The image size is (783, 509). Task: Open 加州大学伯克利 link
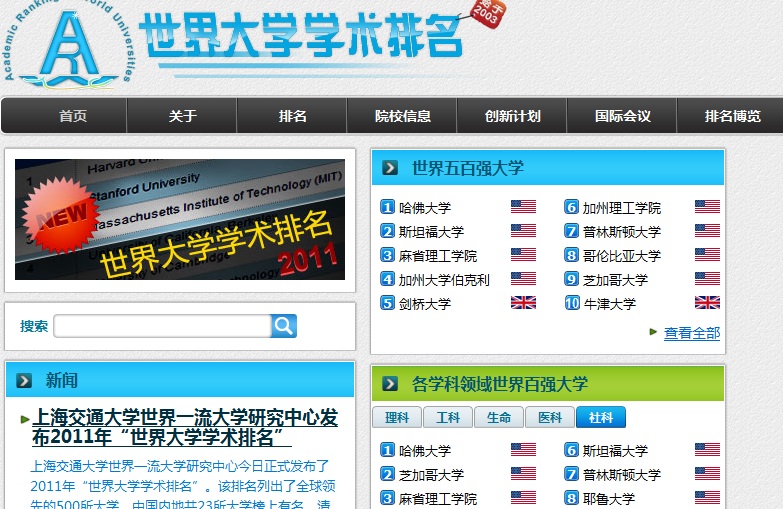pos(444,280)
